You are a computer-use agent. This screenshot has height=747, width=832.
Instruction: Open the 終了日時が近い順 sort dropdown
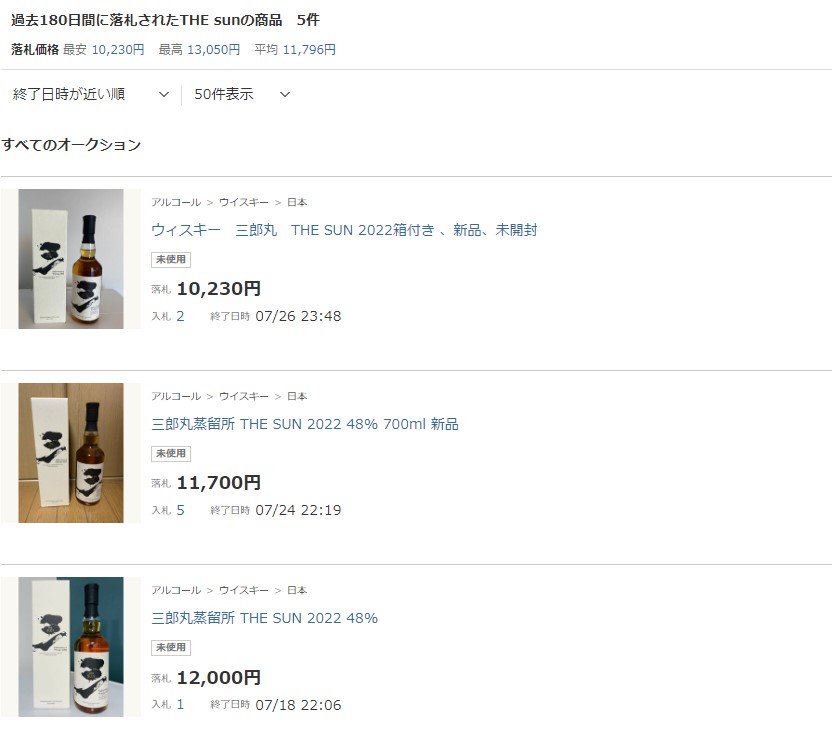coord(91,94)
